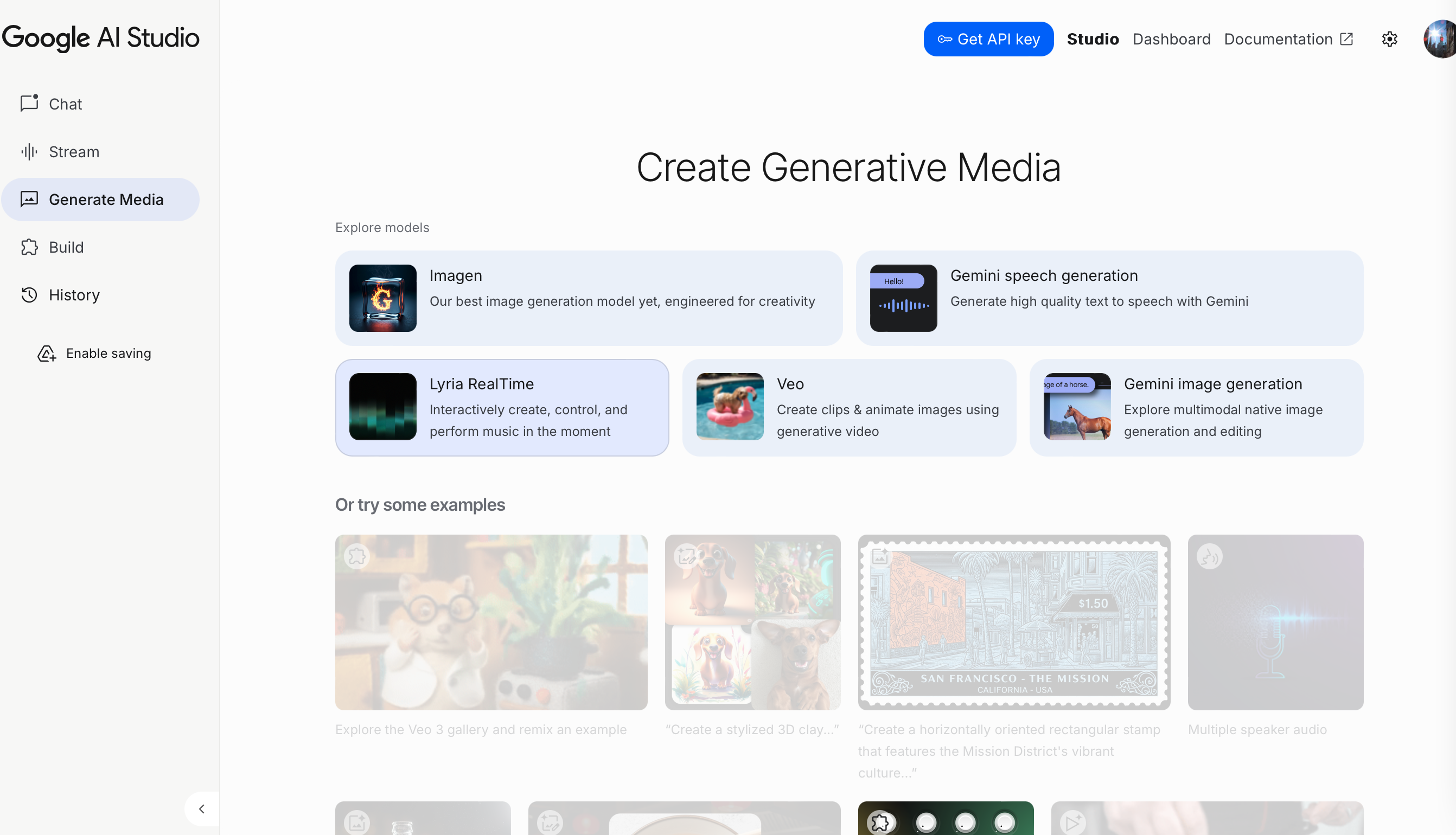
Task: Open the Gemini image generation card title
Action: click(1213, 384)
